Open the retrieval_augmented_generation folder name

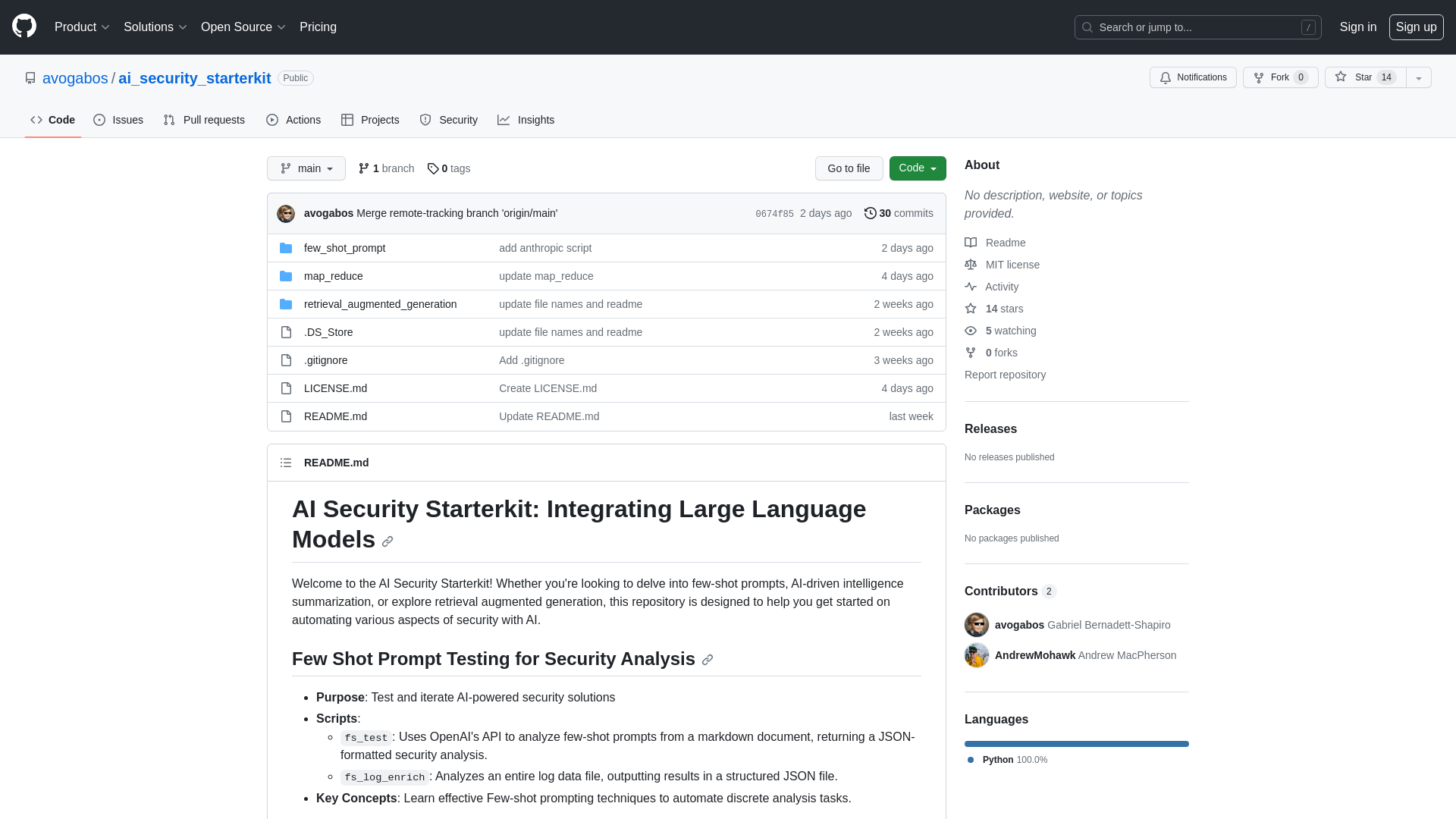pos(381,304)
